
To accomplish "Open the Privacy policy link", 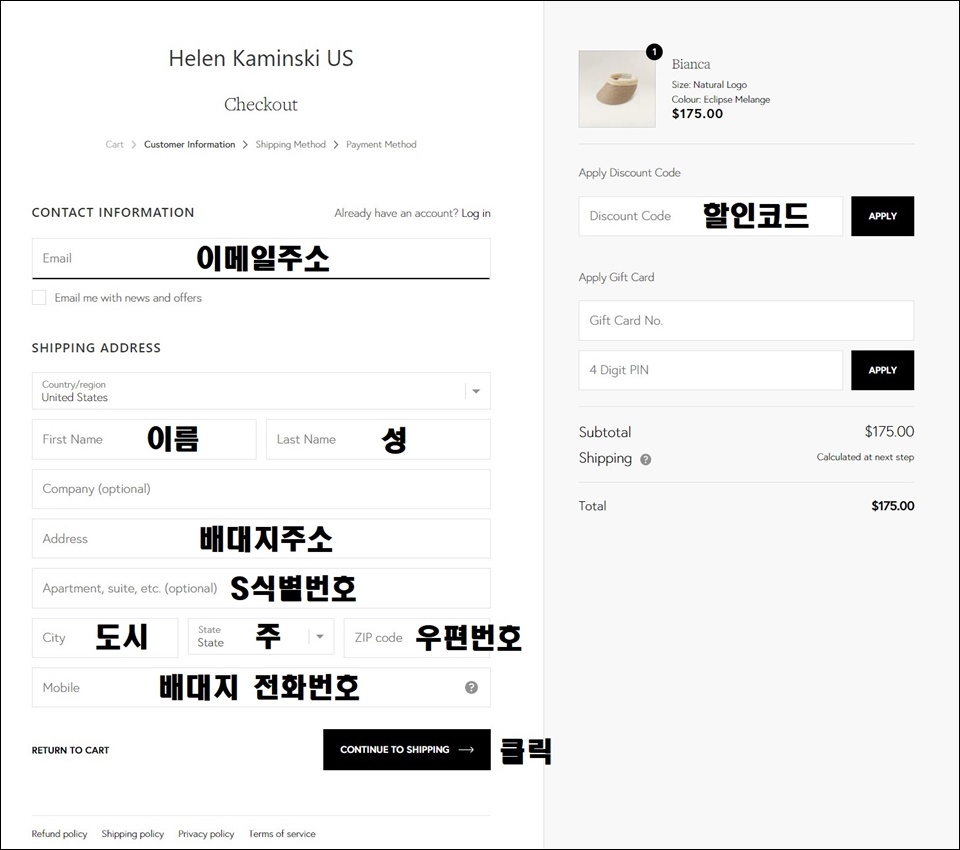I will pyautogui.click(x=206, y=833).
